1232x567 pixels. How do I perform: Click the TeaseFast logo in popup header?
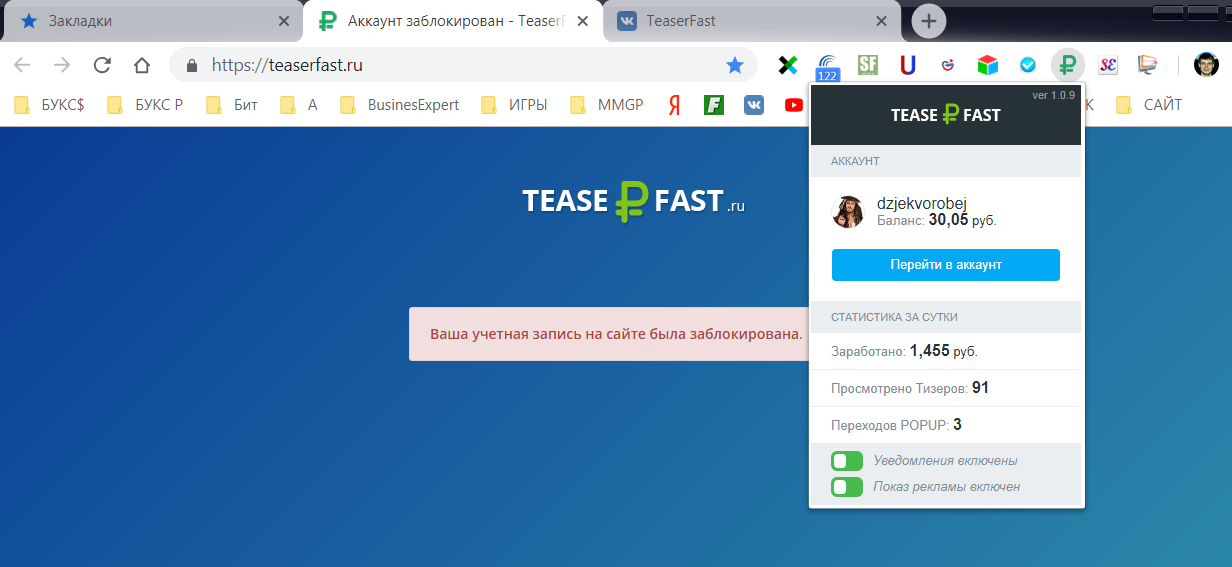pos(946,115)
